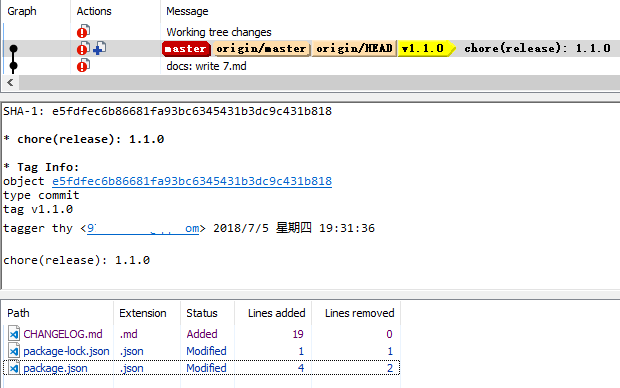The height and width of the screenshot is (388, 620).
Task: Sort files by Path column header
Action: (x=18, y=313)
